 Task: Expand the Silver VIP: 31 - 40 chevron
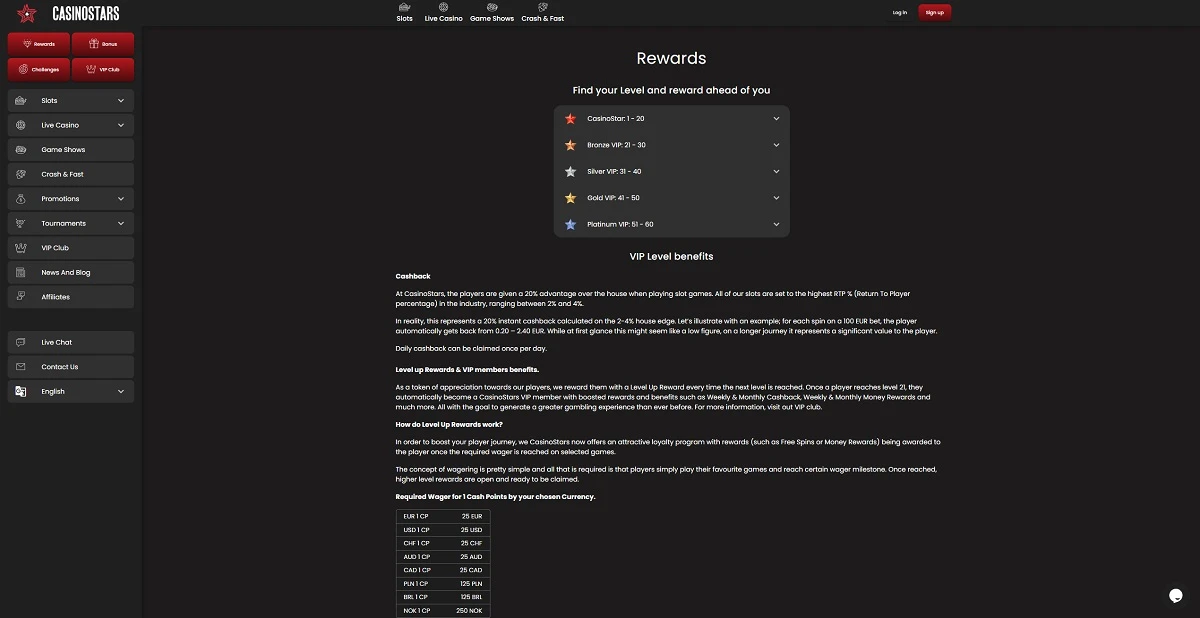tap(776, 171)
